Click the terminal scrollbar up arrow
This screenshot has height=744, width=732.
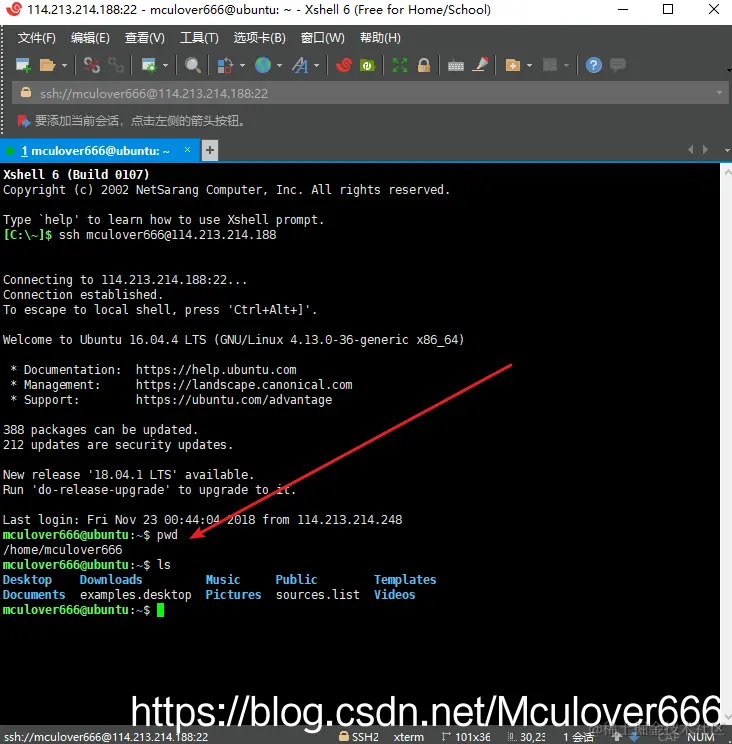pos(727,172)
